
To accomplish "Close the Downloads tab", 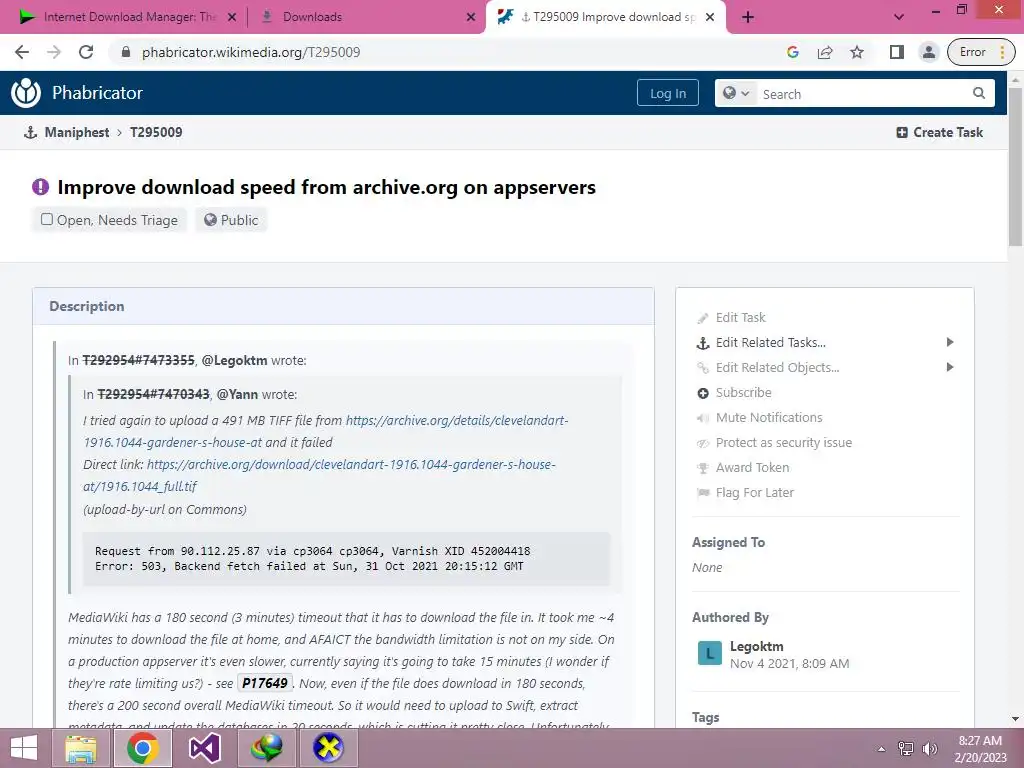I will pos(471,17).
